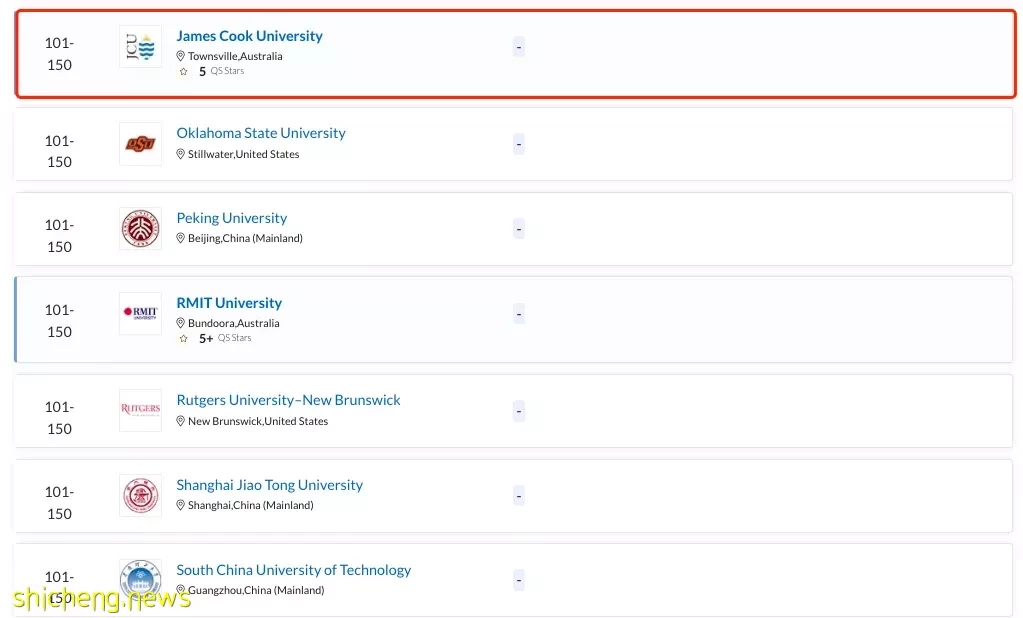This screenshot has height=618, width=1023.
Task: Open the James Cook University link
Action: pos(249,36)
